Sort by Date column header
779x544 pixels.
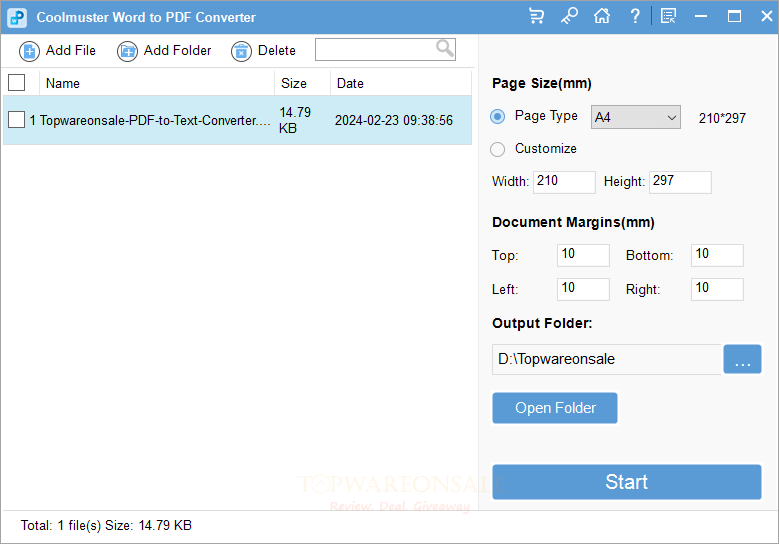(400, 83)
